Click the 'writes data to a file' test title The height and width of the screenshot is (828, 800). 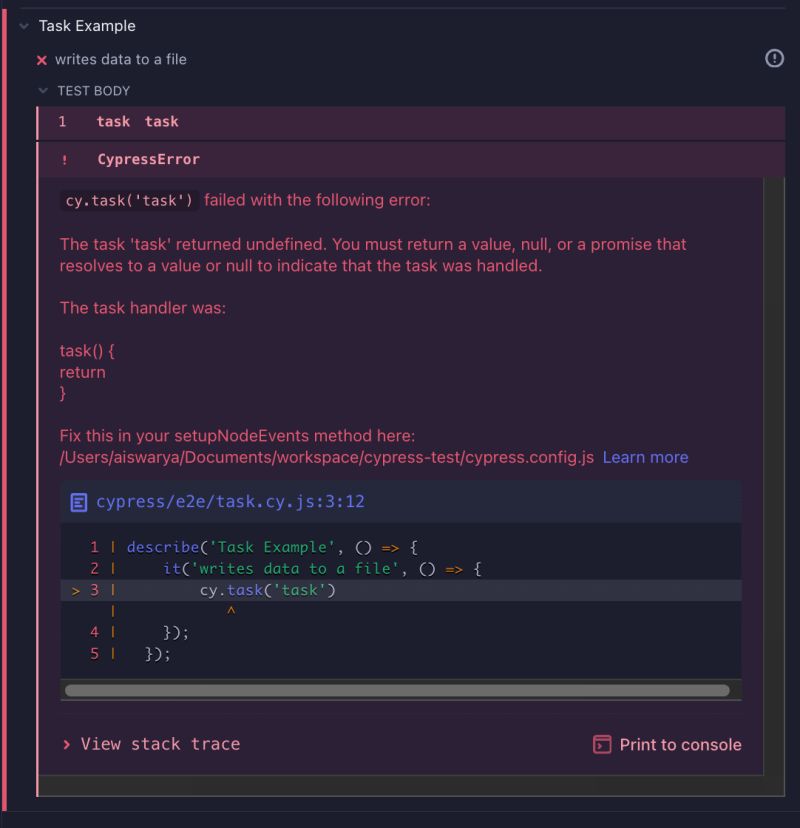click(121, 60)
